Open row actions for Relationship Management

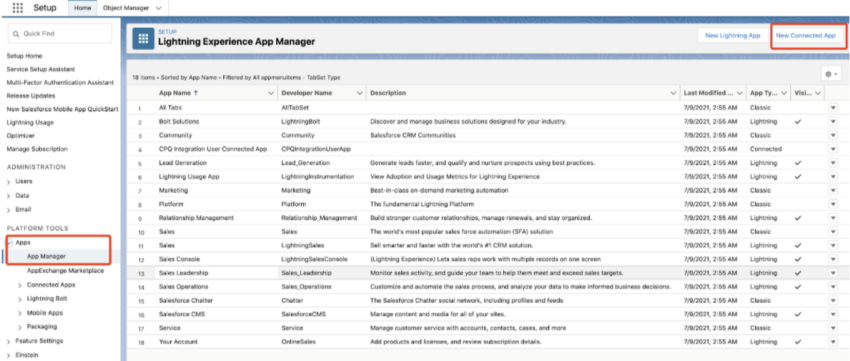833,218
